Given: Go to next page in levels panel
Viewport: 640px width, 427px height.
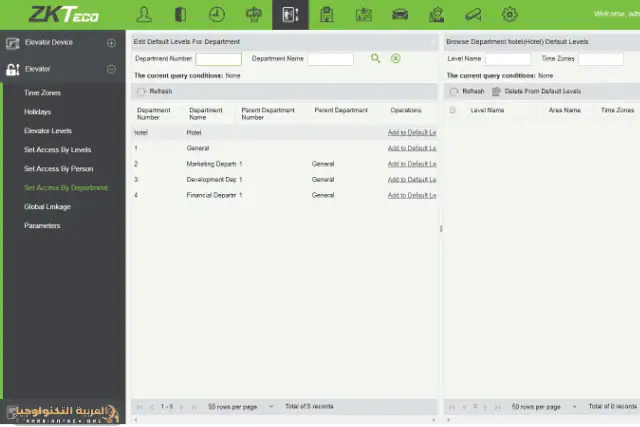Looking at the screenshot, I should point(485,407).
